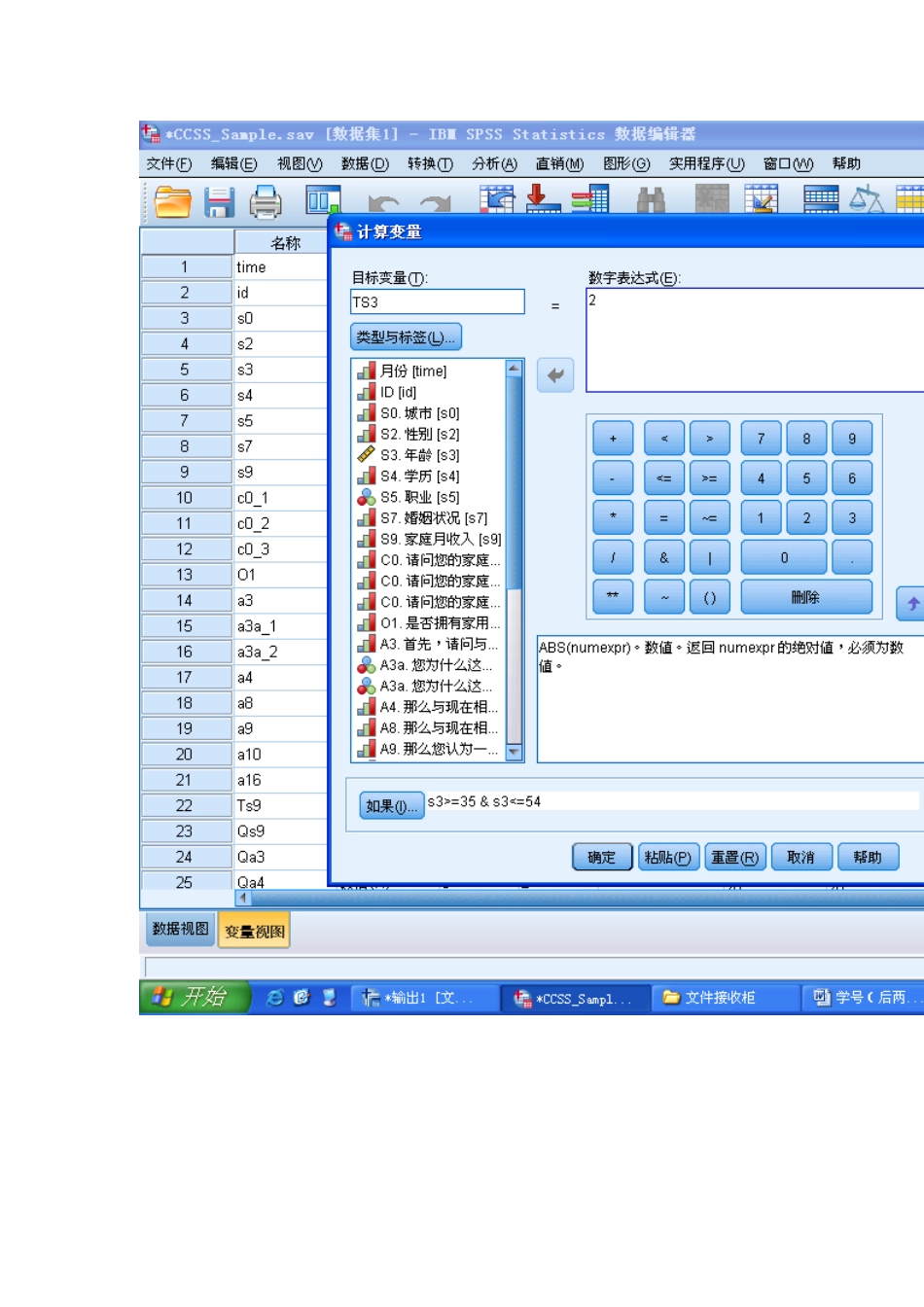Click 类型与标签(L) button
Viewport: 924px width, 1307px height.
(406, 337)
